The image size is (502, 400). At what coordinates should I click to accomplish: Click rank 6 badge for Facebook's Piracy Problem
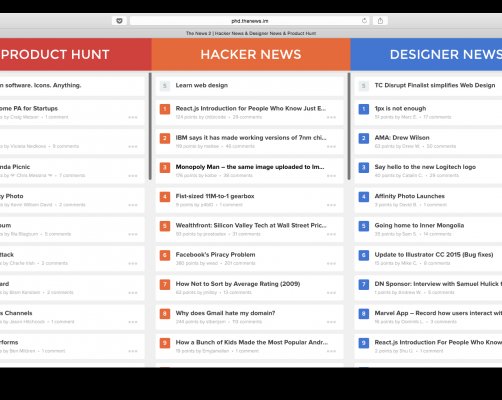coord(165,255)
